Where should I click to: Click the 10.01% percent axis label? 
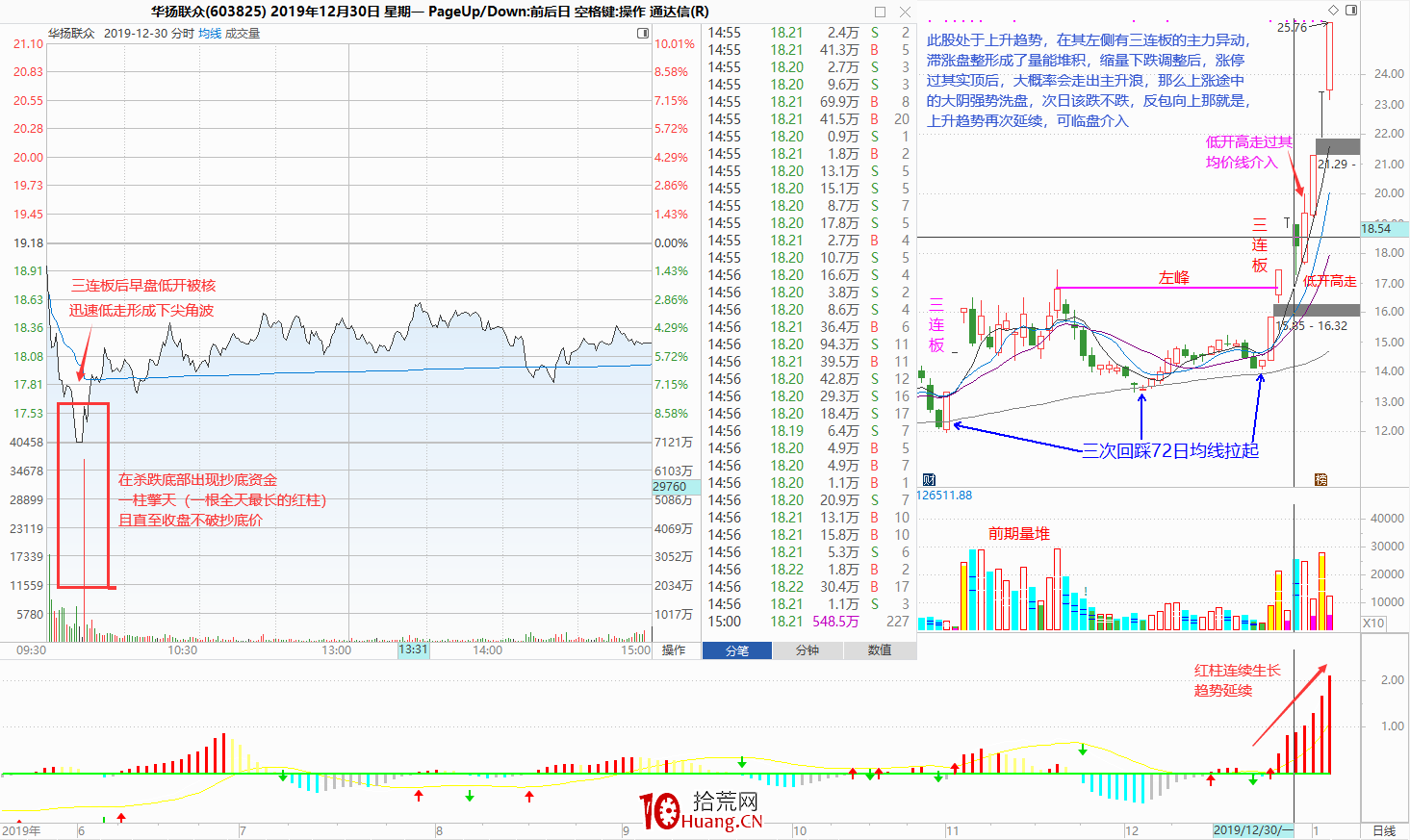pyautogui.click(x=675, y=44)
